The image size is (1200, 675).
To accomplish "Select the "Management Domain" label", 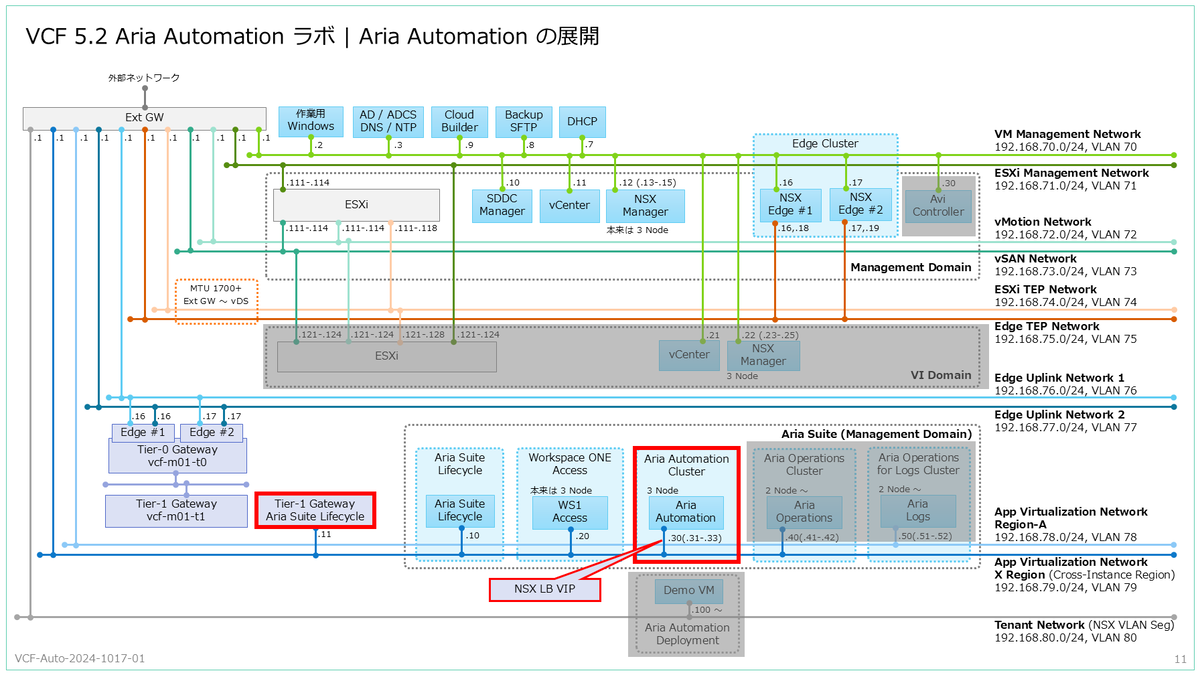I will [910, 267].
